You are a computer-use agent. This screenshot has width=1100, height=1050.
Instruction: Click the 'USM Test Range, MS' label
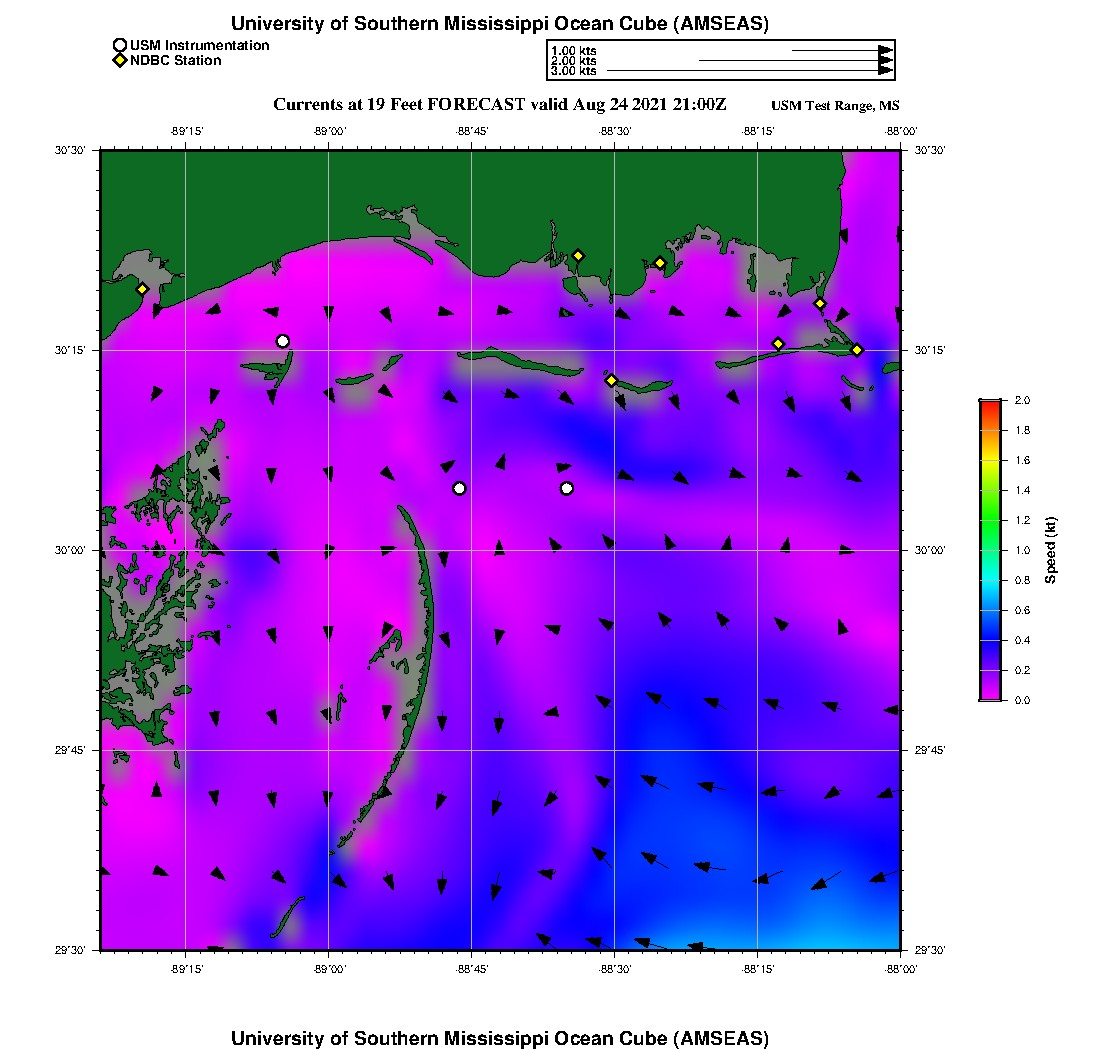coord(835,106)
